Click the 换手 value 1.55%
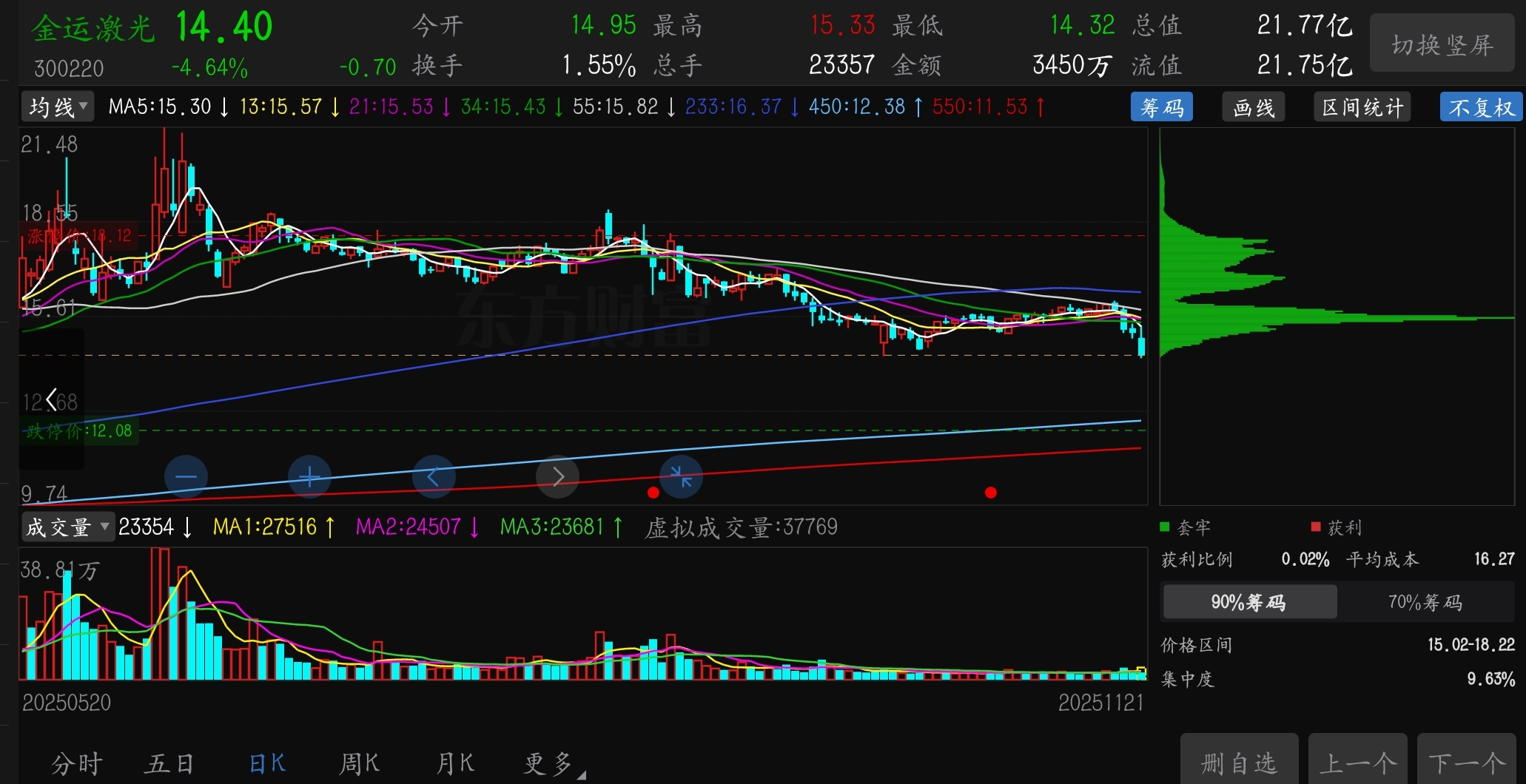Viewport: 1526px width, 784px height. (x=599, y=66)
